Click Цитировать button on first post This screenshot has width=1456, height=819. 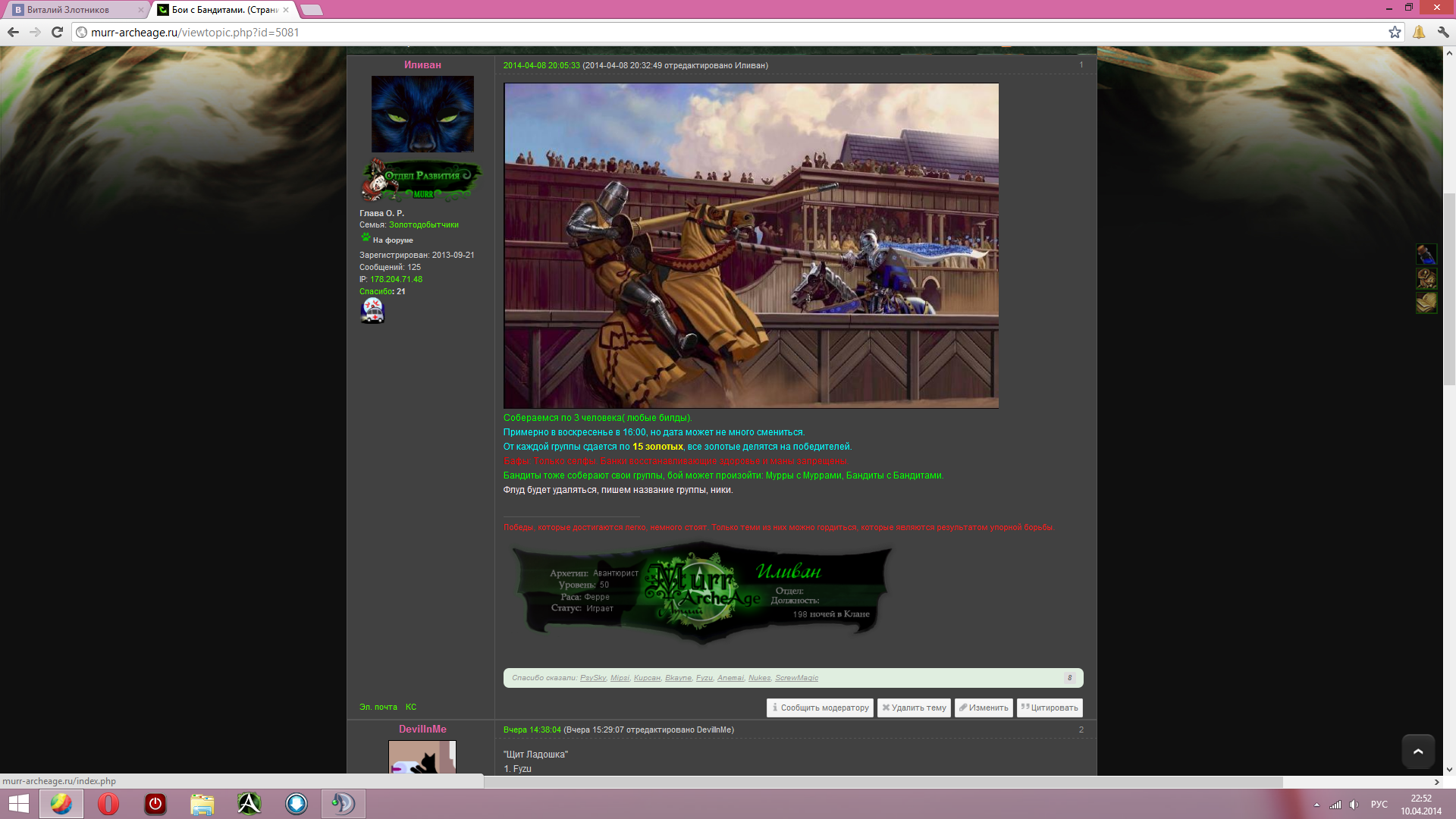pos(1050,708)
